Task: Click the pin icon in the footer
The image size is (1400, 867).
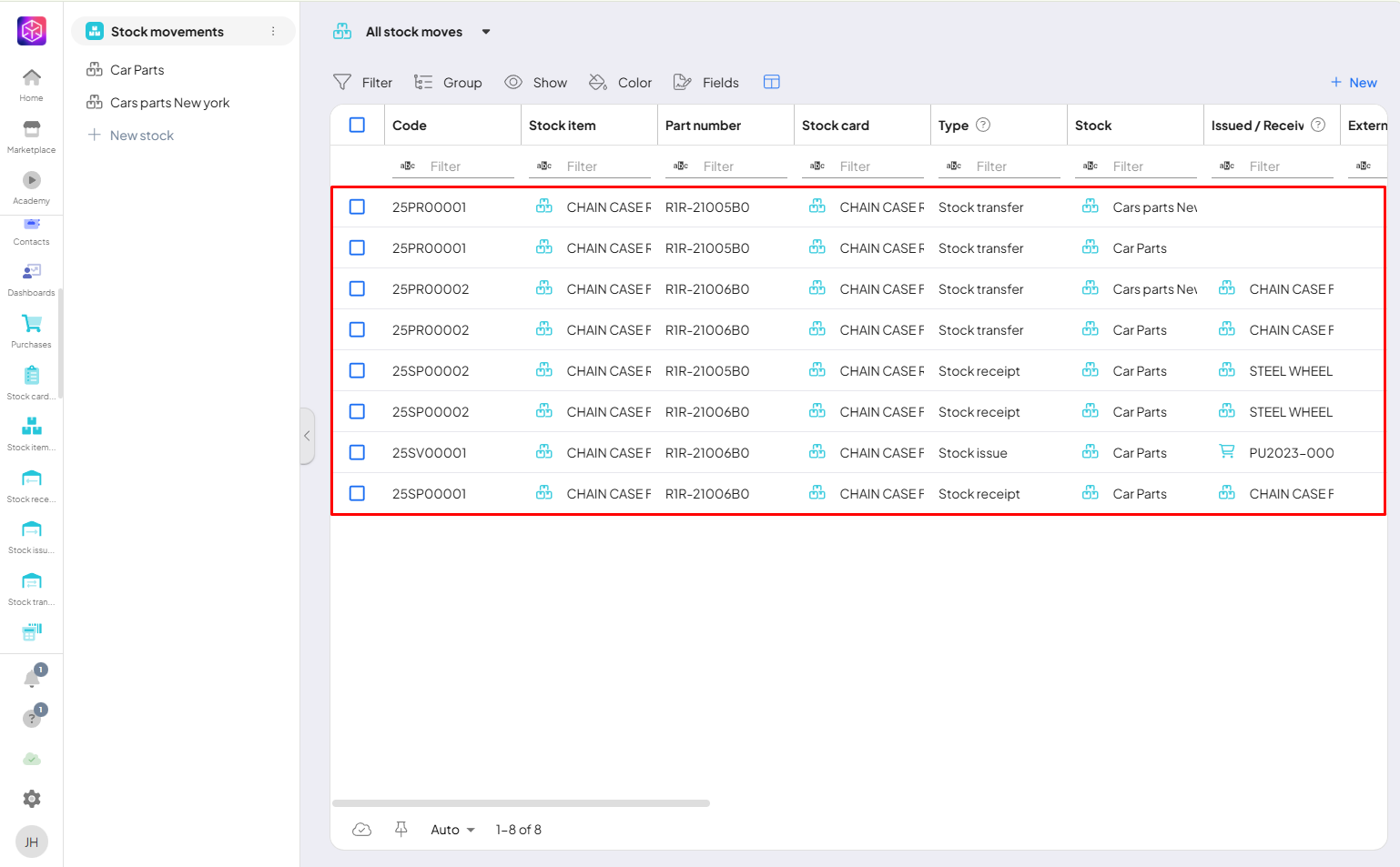Action: tap(401, 829)
